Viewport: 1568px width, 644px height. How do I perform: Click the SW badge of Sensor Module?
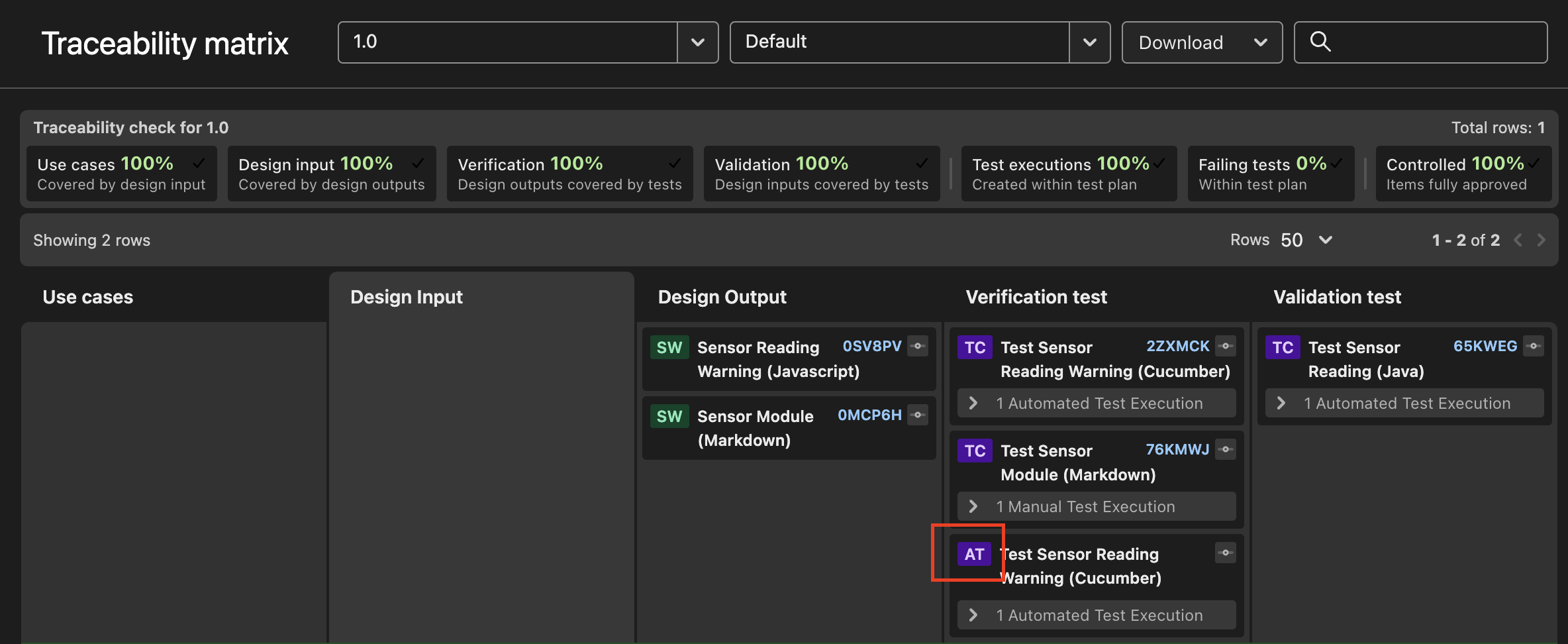coord(669,416)
